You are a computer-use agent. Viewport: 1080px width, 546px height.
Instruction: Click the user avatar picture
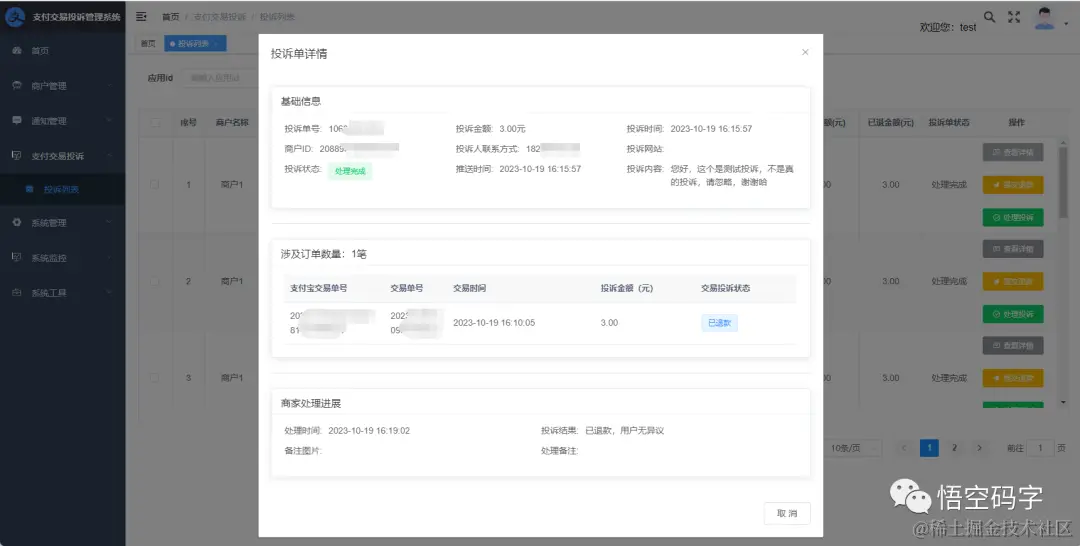[1045, 18]
